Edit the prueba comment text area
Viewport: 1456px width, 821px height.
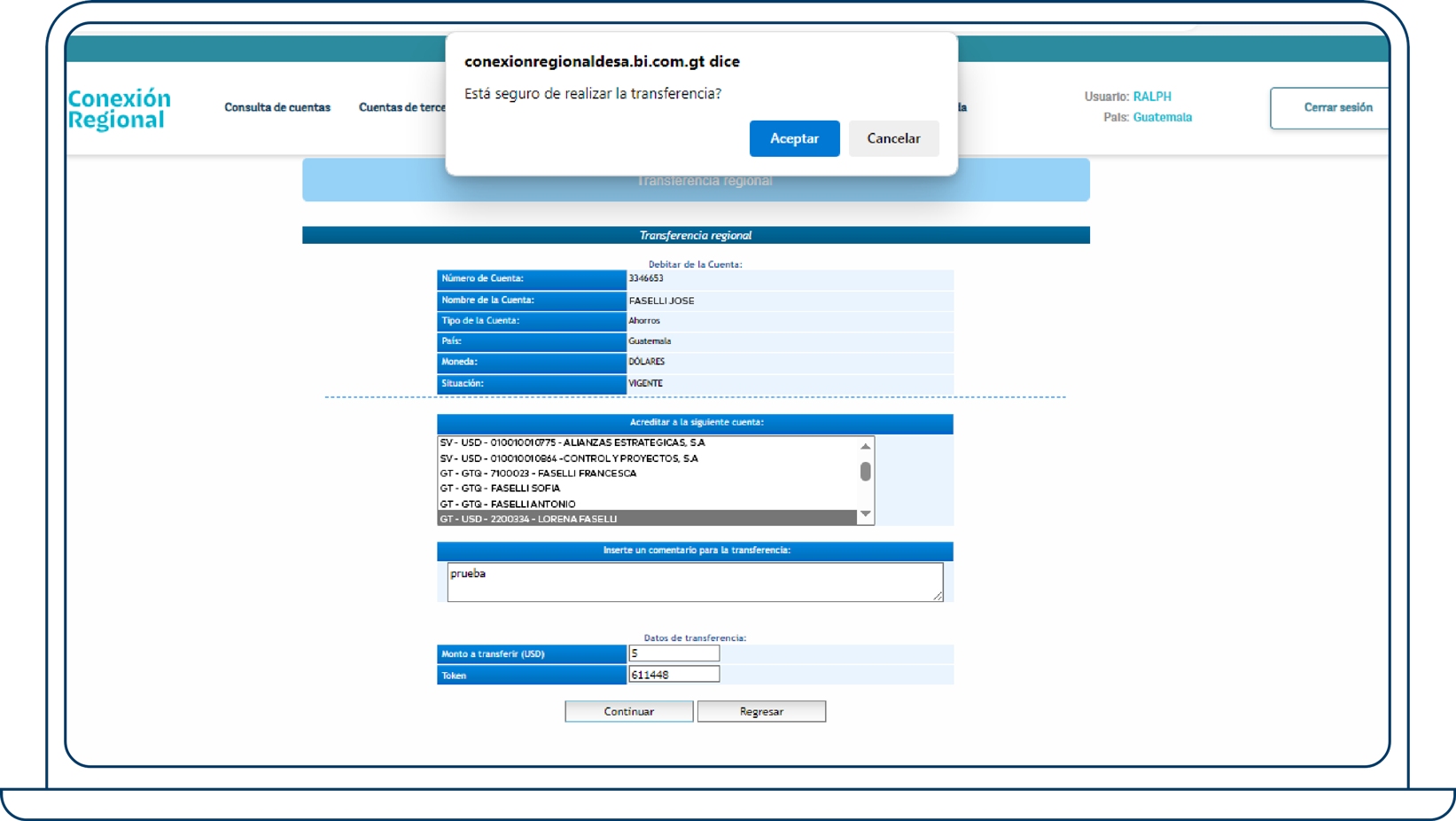694,581
